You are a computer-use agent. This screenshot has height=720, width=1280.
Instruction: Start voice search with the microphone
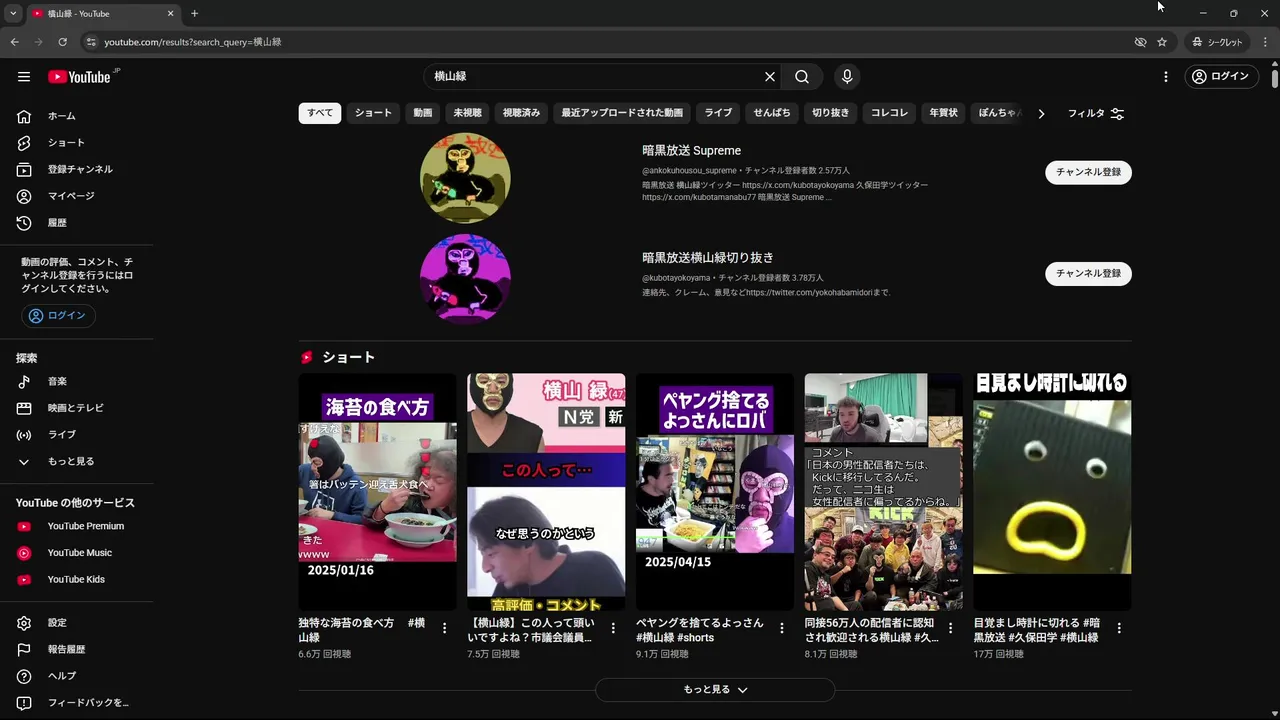tap(847, 77)
